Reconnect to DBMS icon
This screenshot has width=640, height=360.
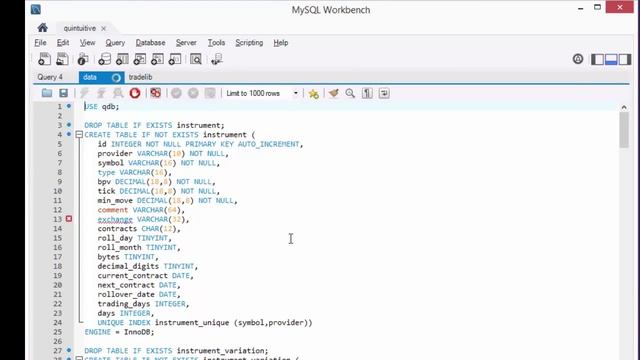point(217,59)
